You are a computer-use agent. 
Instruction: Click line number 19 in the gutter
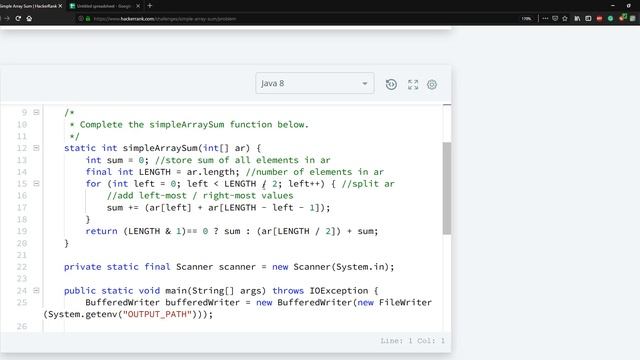click(22, 231)
